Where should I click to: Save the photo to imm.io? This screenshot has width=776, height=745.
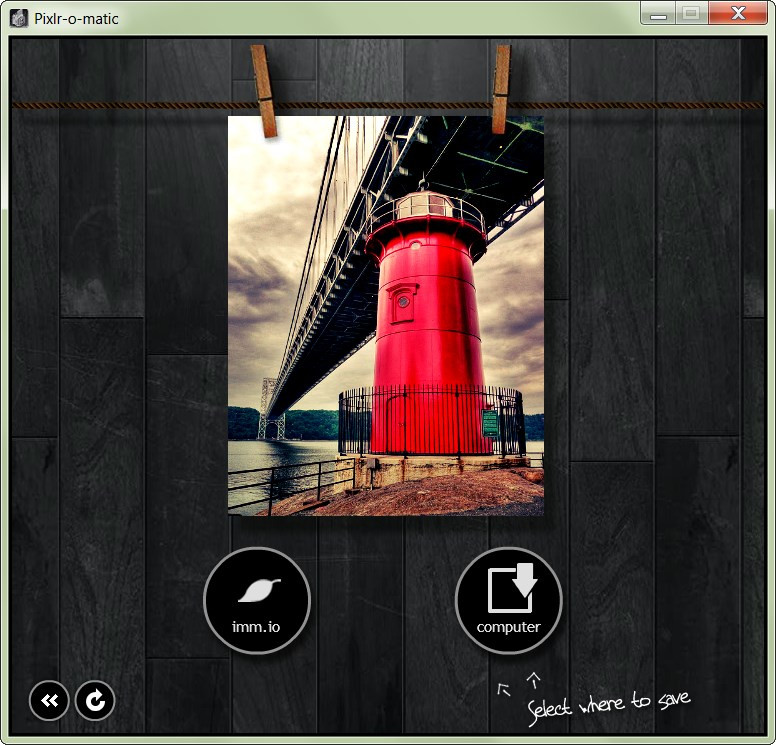point(257,600)
